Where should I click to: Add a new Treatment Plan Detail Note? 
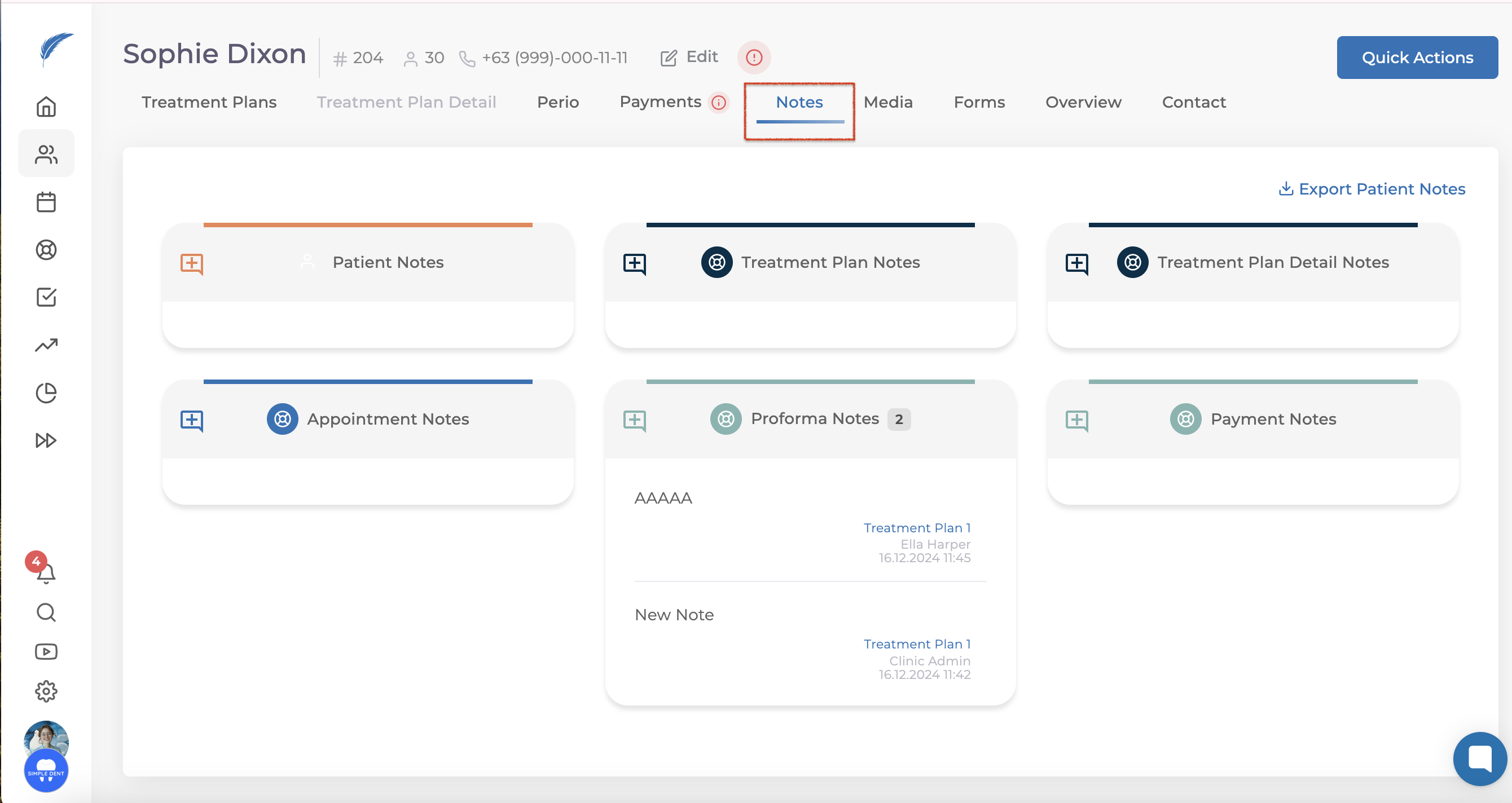point(1076,263)
